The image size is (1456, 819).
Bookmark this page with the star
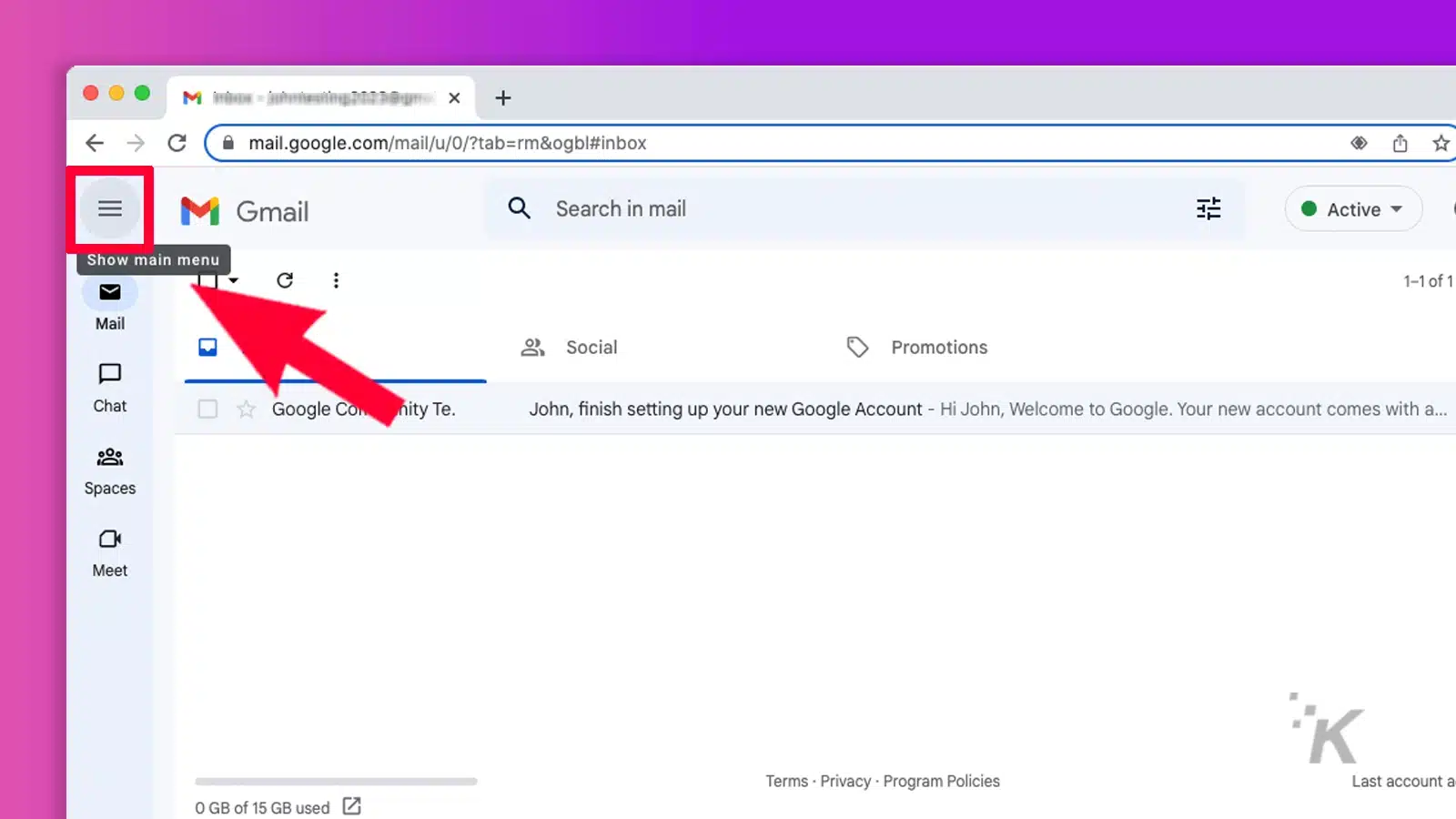click(1441, 143)
